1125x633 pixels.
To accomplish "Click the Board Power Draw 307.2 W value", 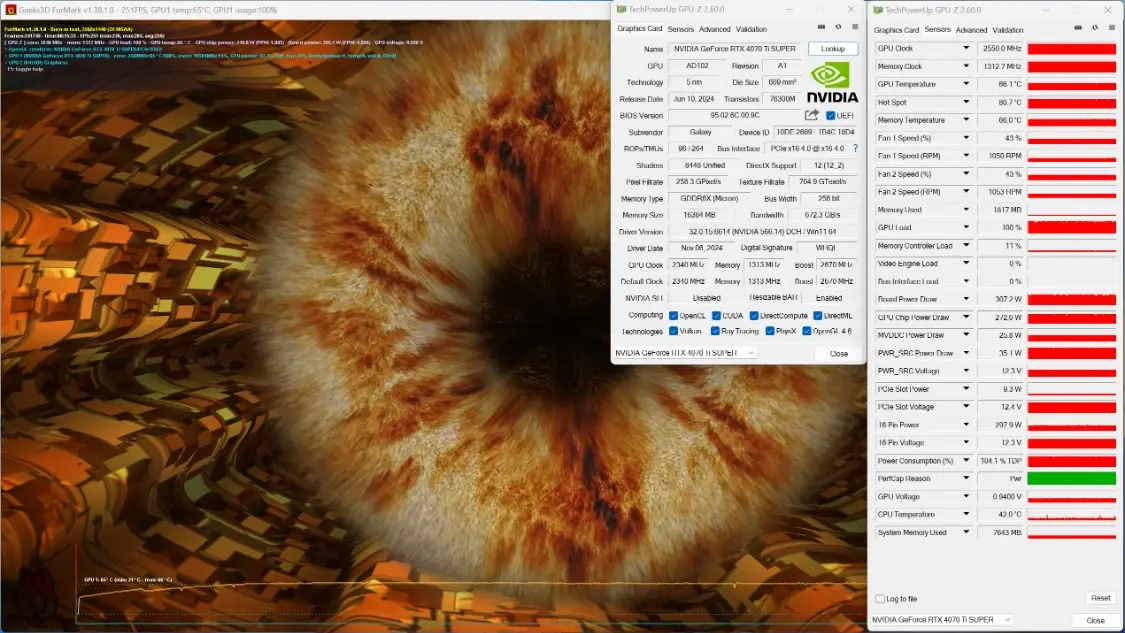I will (x=1000, y=299).
